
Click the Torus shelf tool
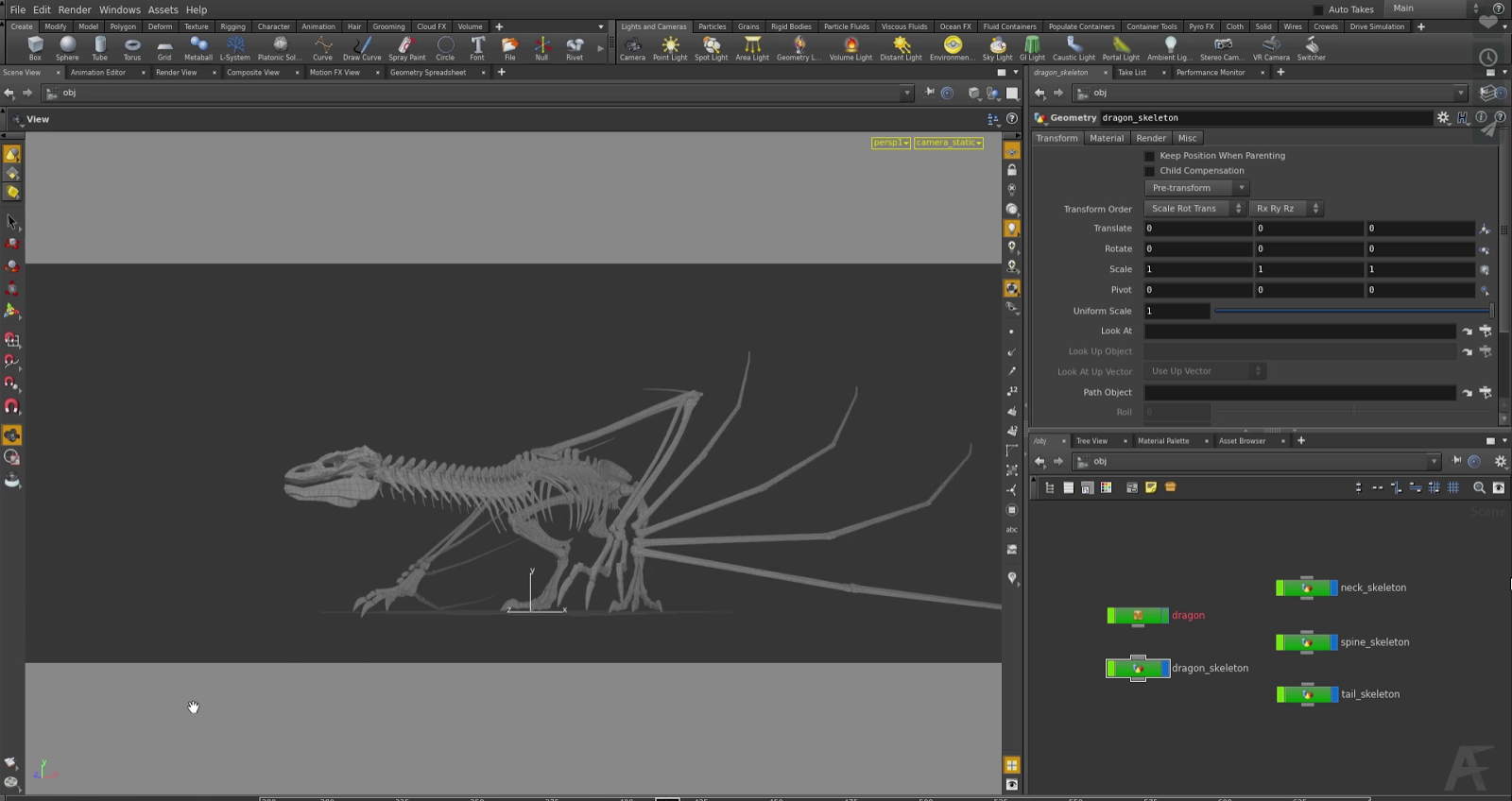pos(132,47)
